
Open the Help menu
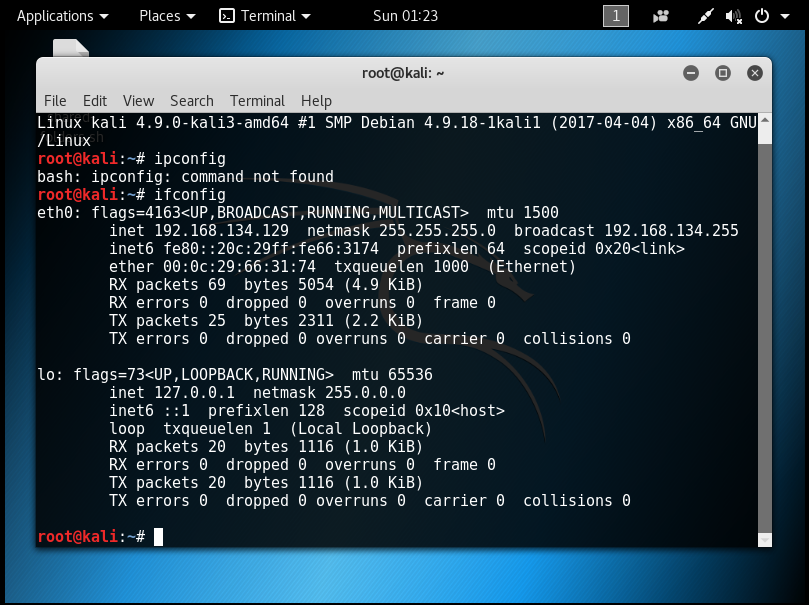[316, 101]
